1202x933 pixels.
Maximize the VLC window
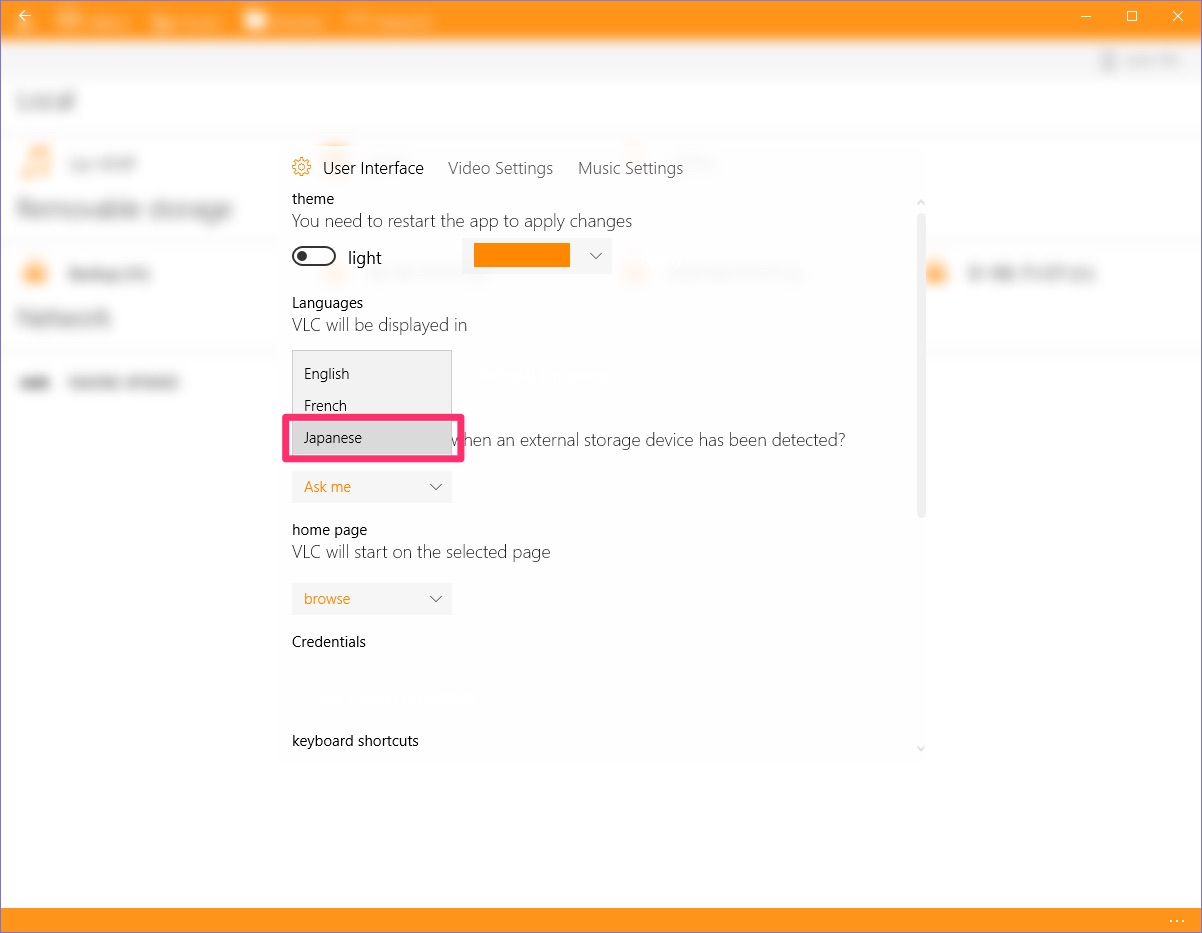tap(1132, 16)
